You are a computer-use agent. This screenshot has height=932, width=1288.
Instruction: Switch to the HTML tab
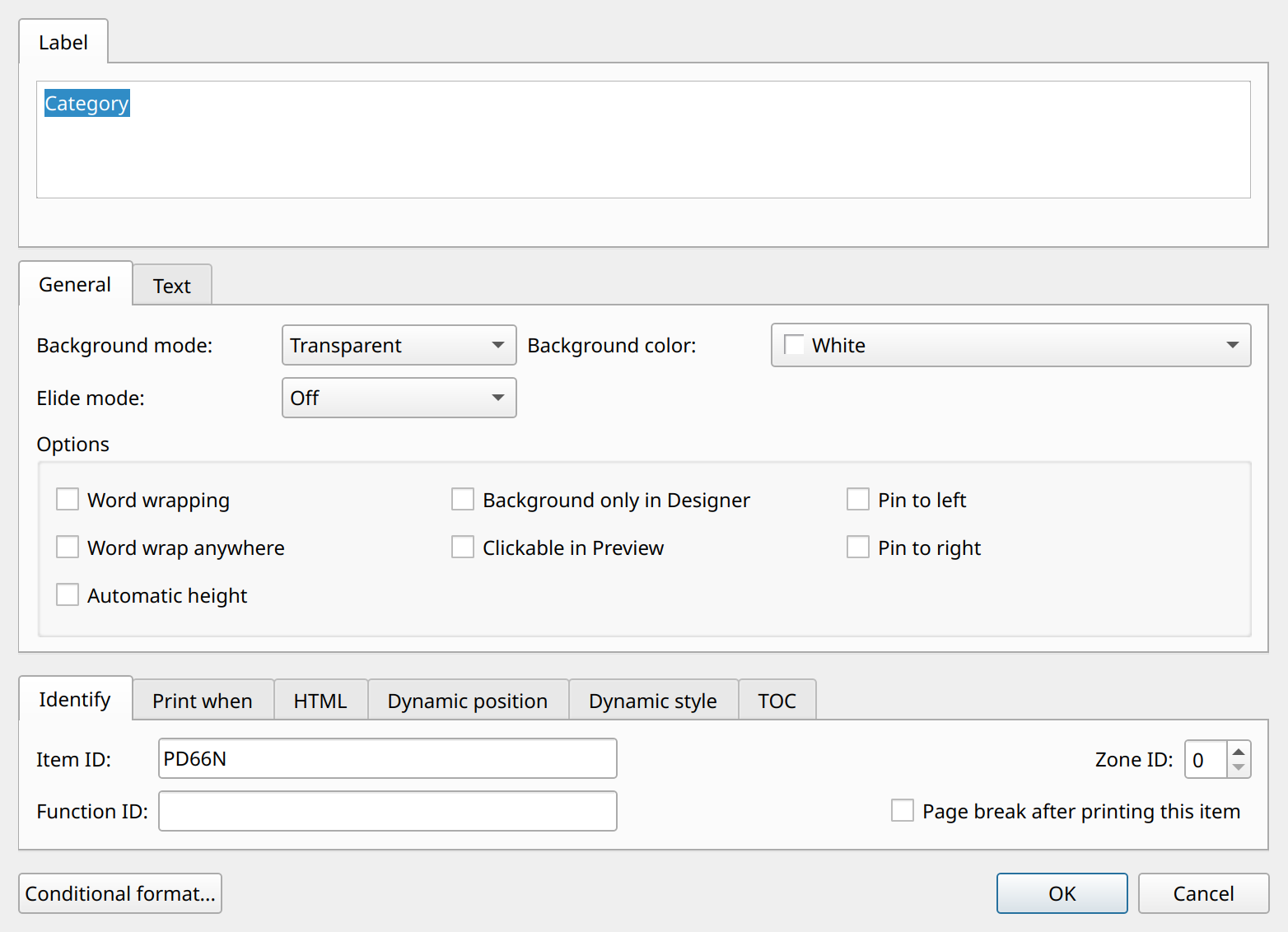(x=320, y=701)
